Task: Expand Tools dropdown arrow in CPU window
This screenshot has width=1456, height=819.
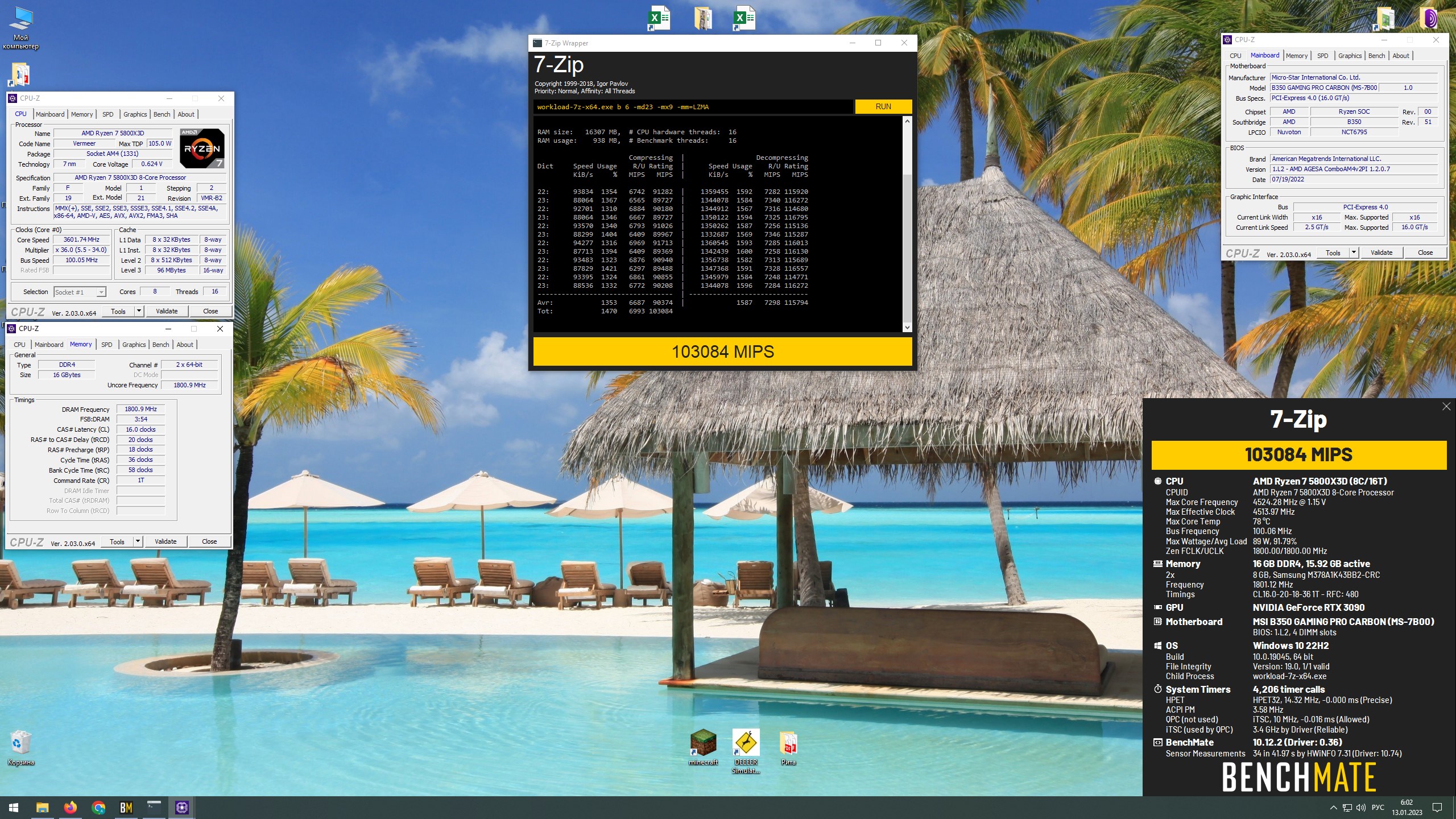Action: click(139, 311)
